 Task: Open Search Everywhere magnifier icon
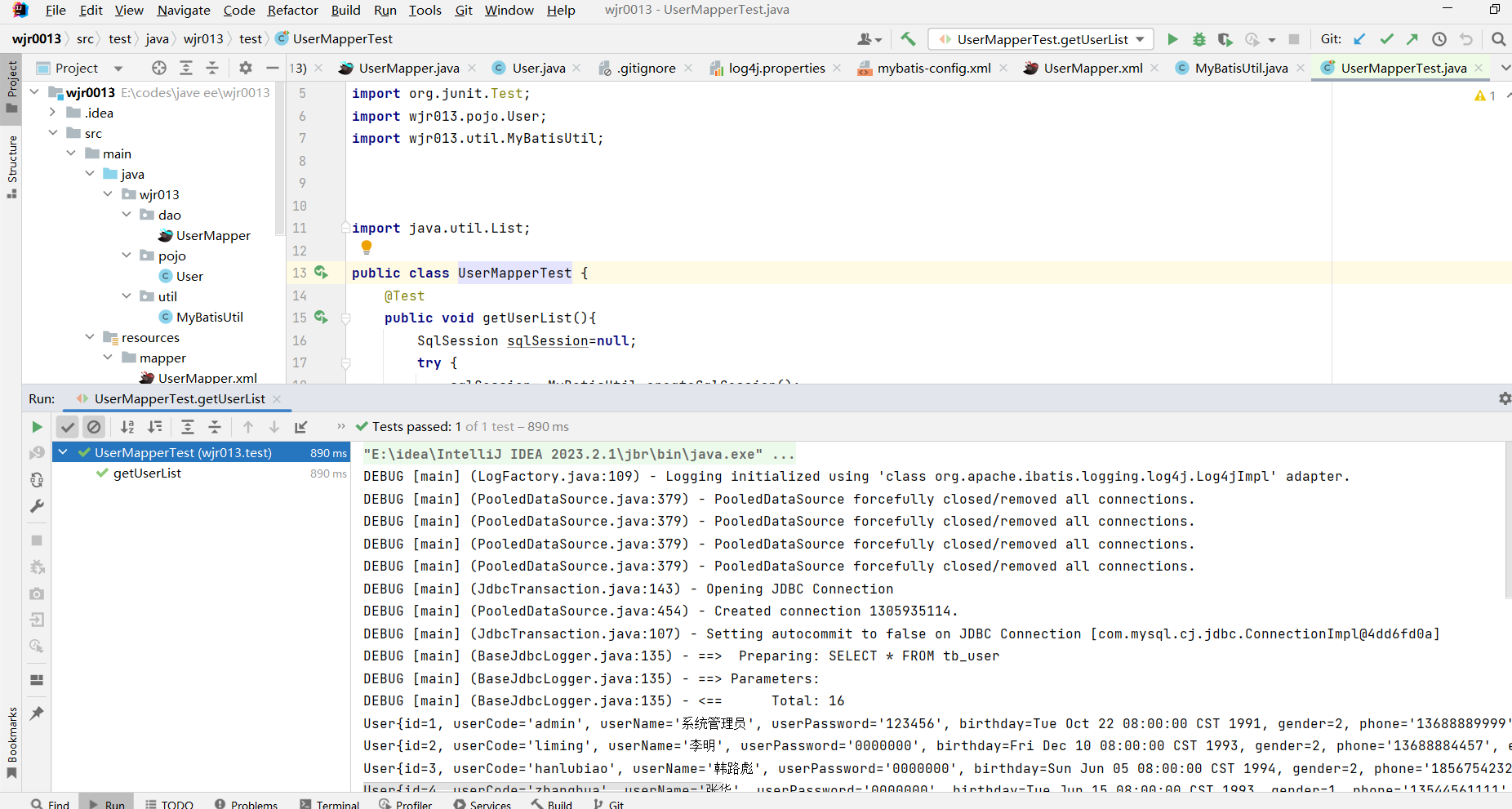(1498, 39)
